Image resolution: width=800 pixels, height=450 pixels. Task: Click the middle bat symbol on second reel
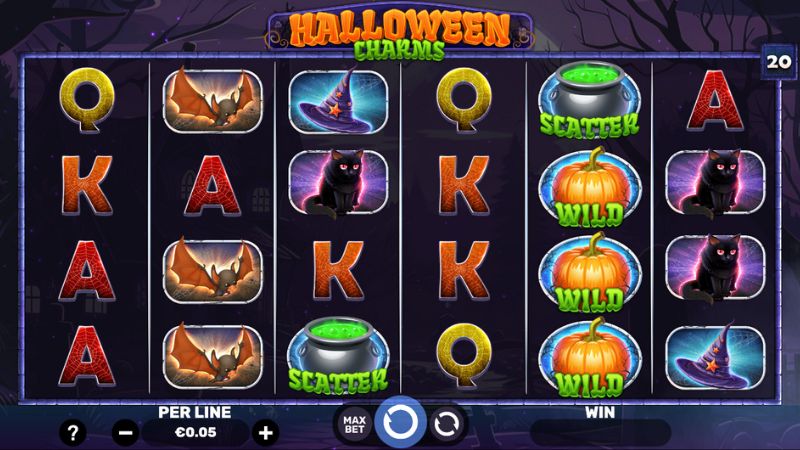point(212,270)
